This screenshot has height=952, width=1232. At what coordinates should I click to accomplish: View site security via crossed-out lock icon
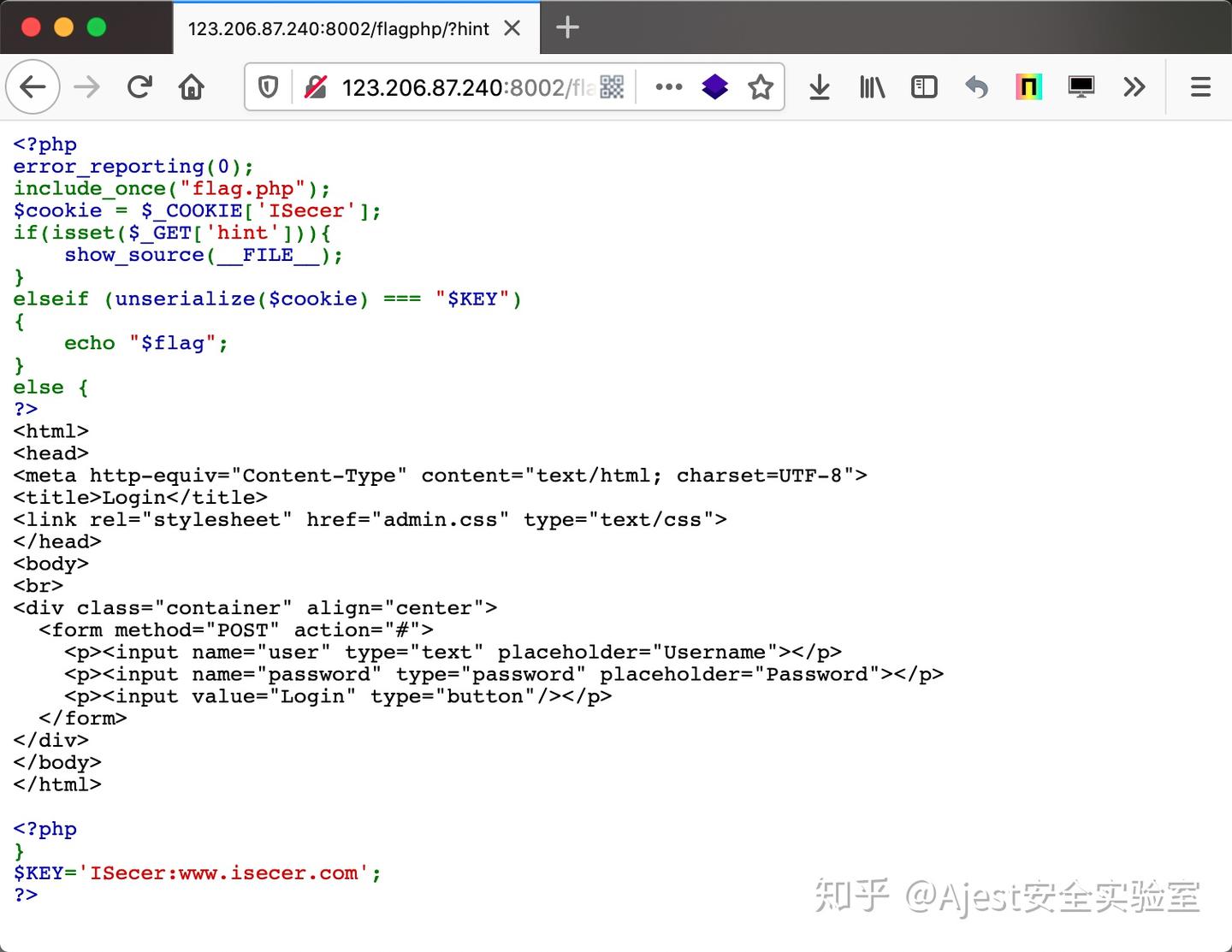pyautogui.click(x=315, y=86)
